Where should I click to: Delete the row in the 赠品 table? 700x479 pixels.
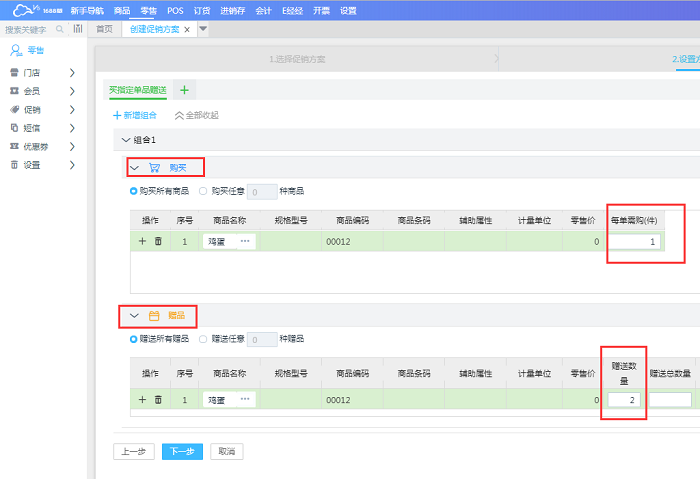pos(158,399)
